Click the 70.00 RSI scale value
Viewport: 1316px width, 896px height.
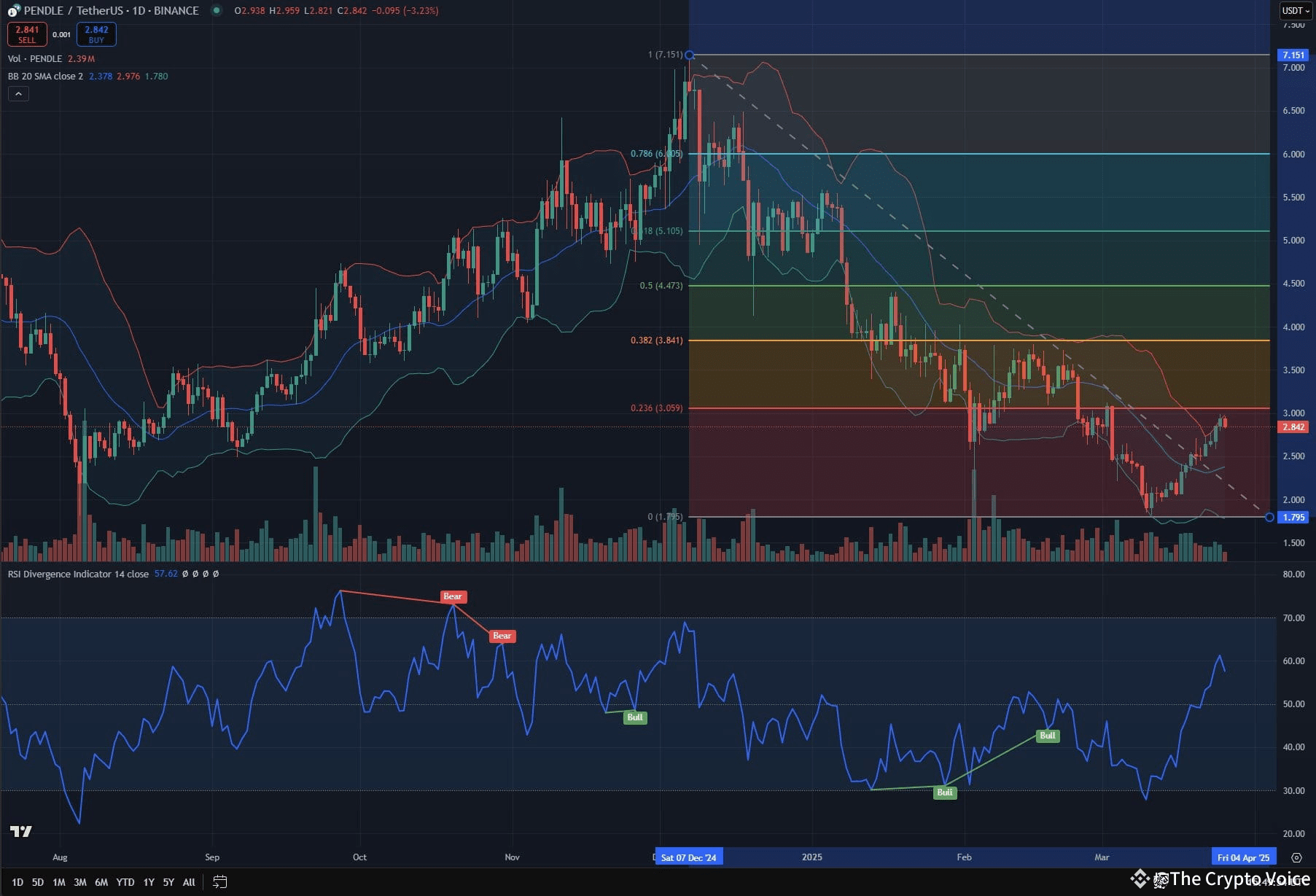click(x=1293, y=618)
